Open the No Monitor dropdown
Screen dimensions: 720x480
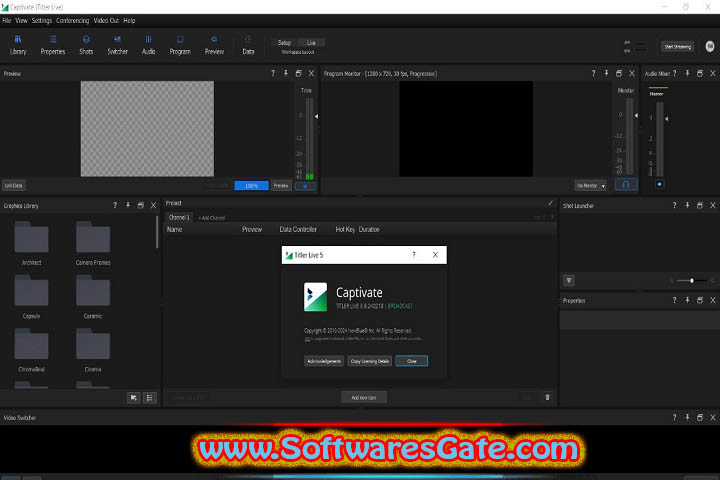click(591, 186)
